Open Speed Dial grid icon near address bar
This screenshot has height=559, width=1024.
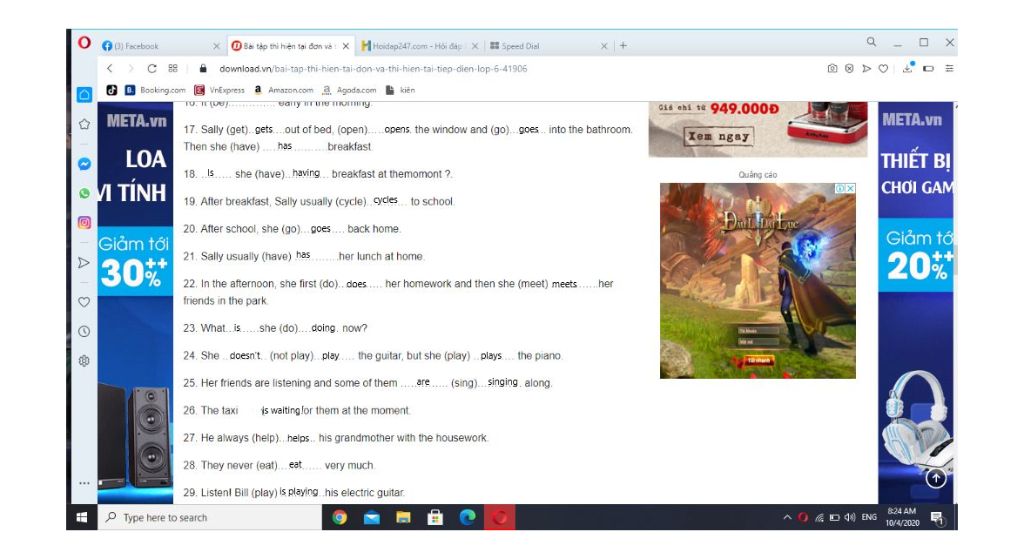click(173, 68)
